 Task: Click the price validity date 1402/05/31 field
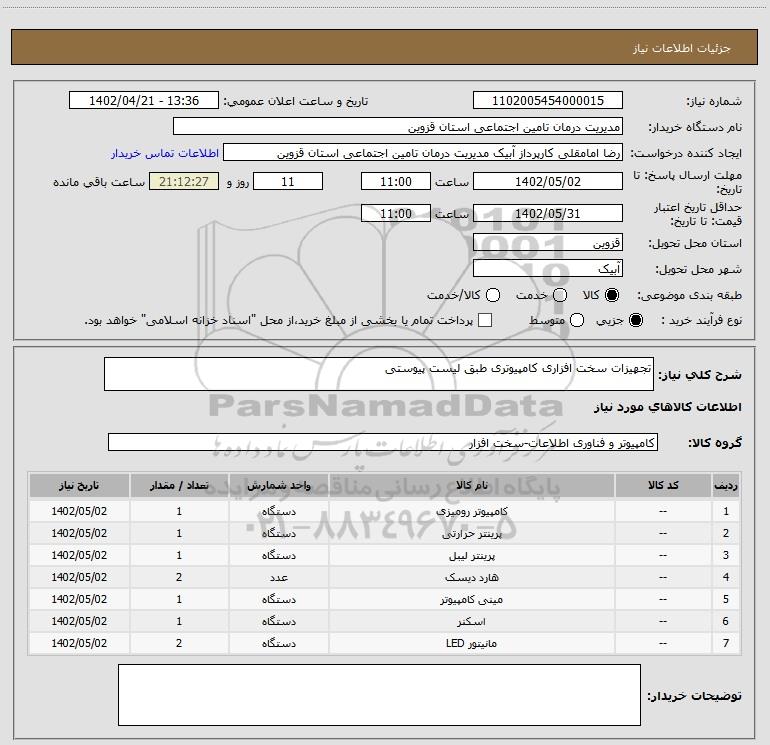click(x=548, y=213)
